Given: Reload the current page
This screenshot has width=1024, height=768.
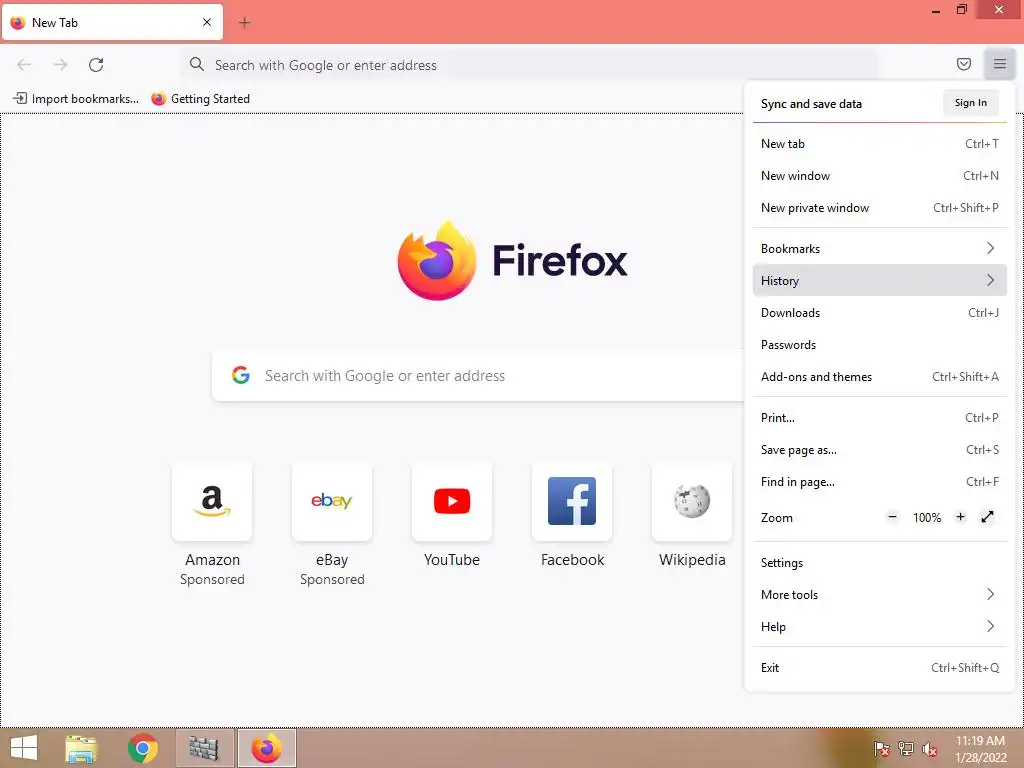Looking at the screenshot, I should 96,65.
